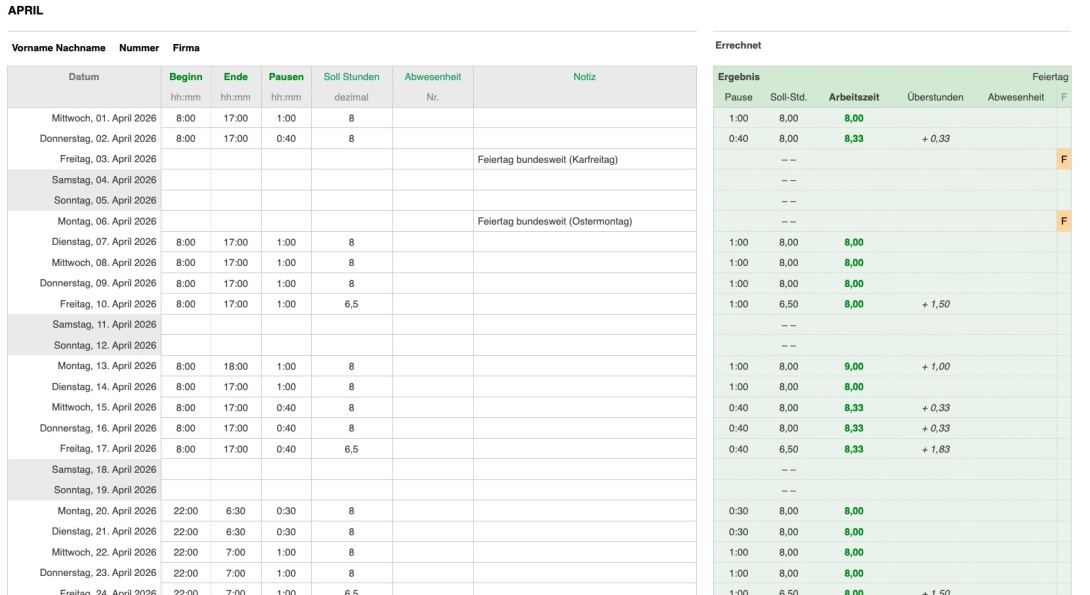
Task: Select the Nummer field label
Action: point(139,48)
